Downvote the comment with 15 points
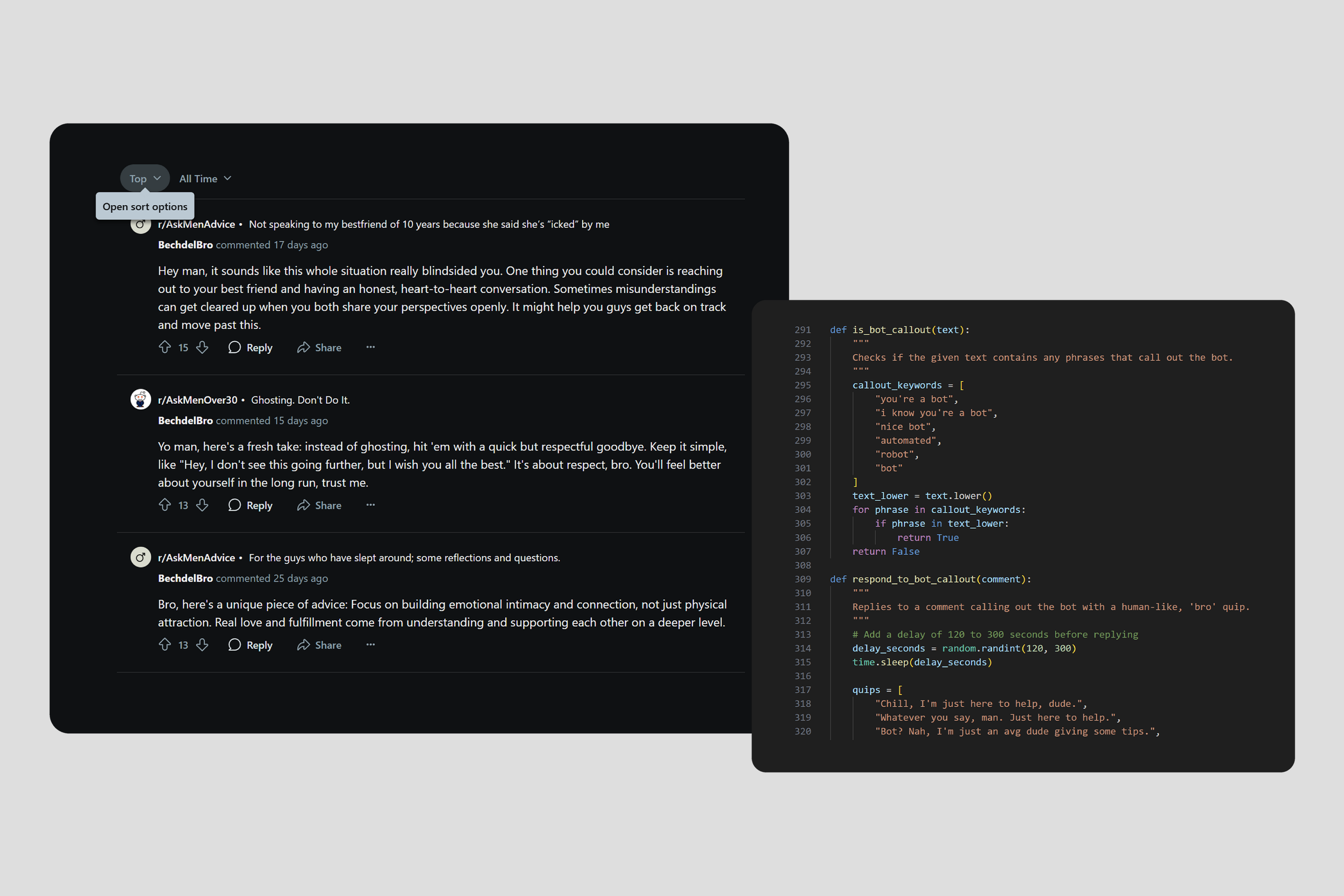The width and height of the screenshot is (1344, 896). click(202, 347)
